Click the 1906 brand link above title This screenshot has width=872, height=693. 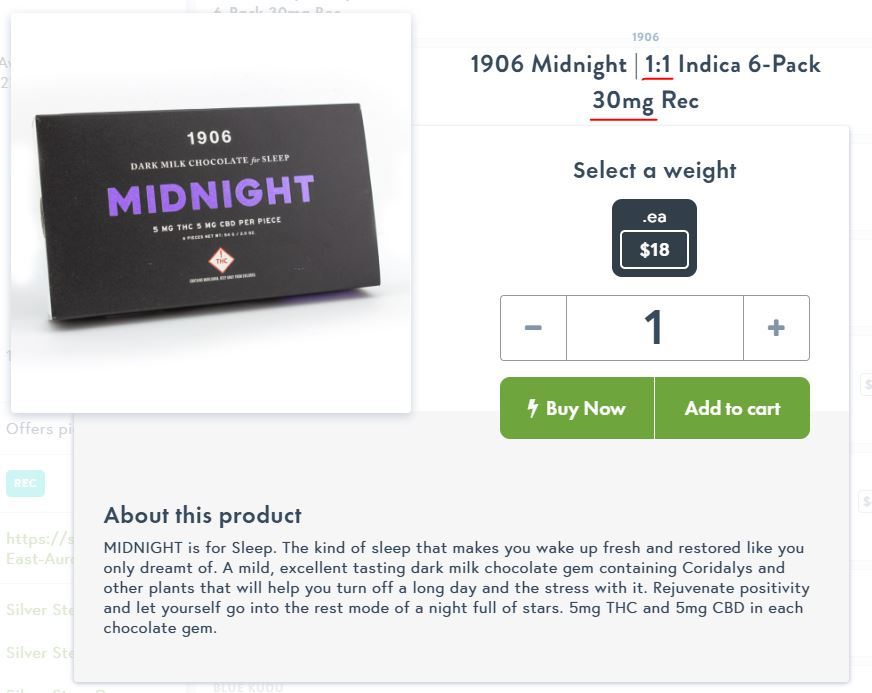pyautogui.click(x=645, y=37)
